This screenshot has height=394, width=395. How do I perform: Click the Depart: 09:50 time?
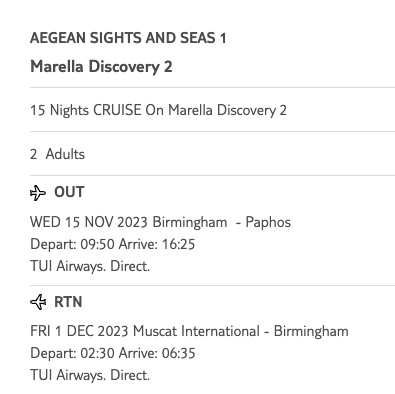(x=72, y=244)
